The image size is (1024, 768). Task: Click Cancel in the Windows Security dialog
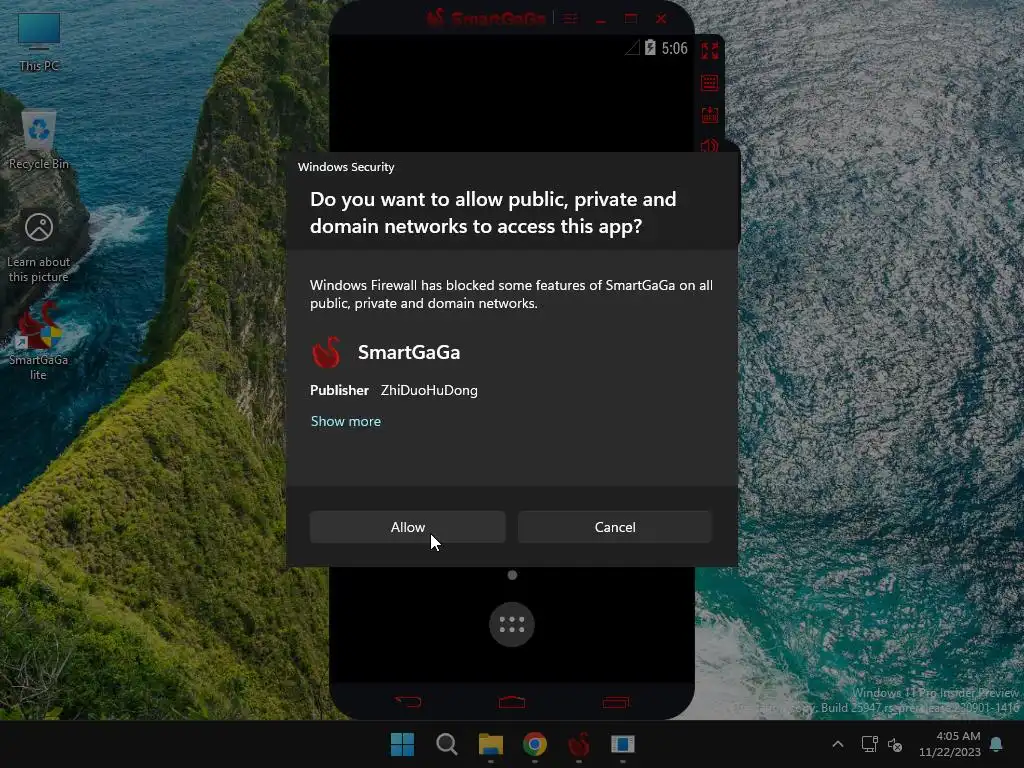click(x=615, y=527)
